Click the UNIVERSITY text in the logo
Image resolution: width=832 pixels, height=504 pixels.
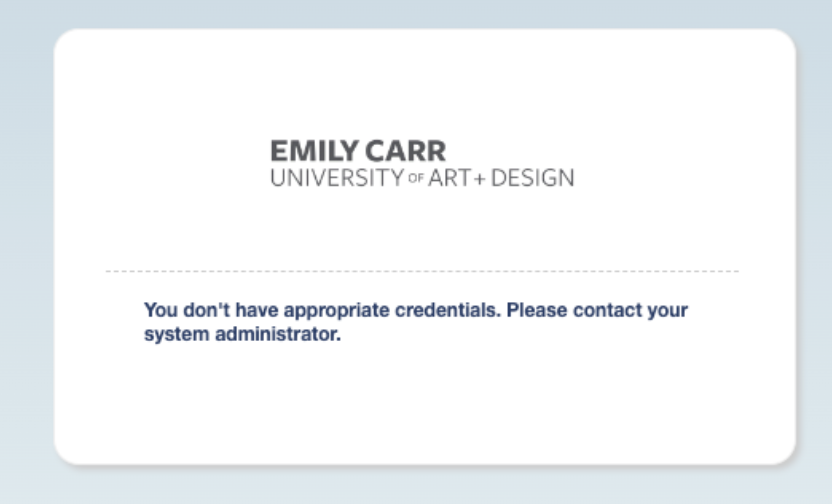coord(337,178)
